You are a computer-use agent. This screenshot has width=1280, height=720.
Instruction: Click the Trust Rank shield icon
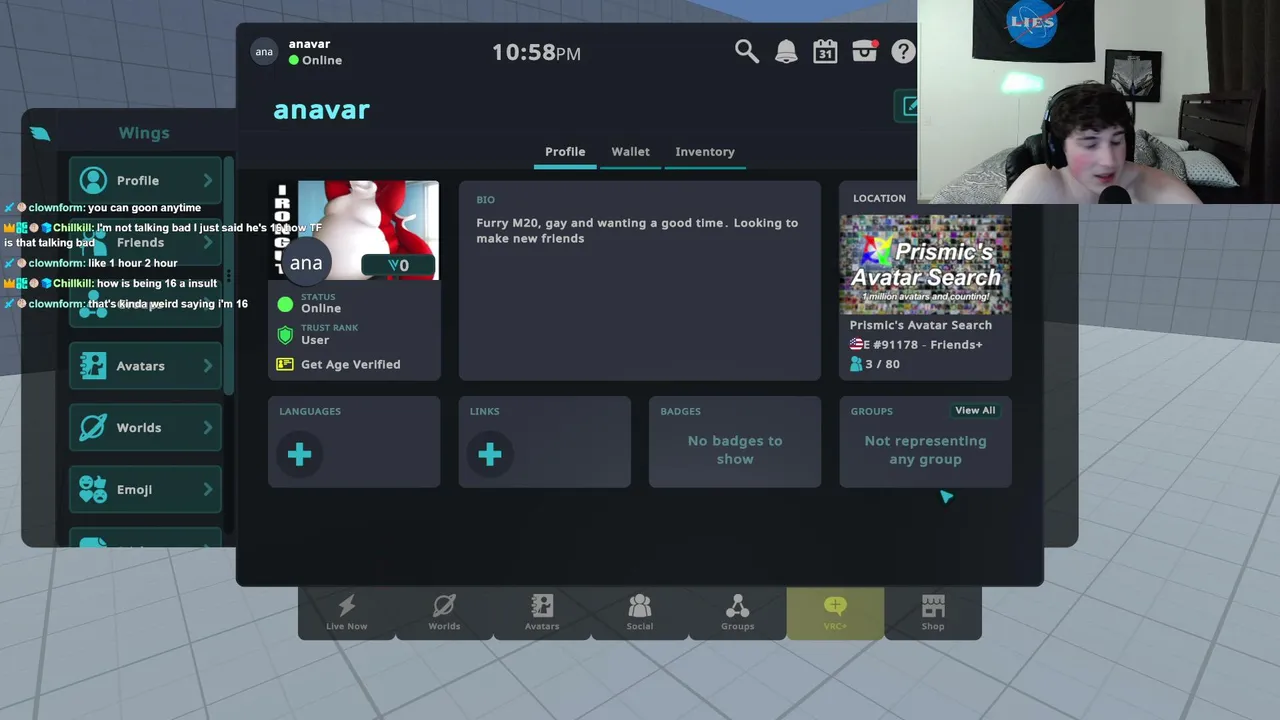pos(285,334)
